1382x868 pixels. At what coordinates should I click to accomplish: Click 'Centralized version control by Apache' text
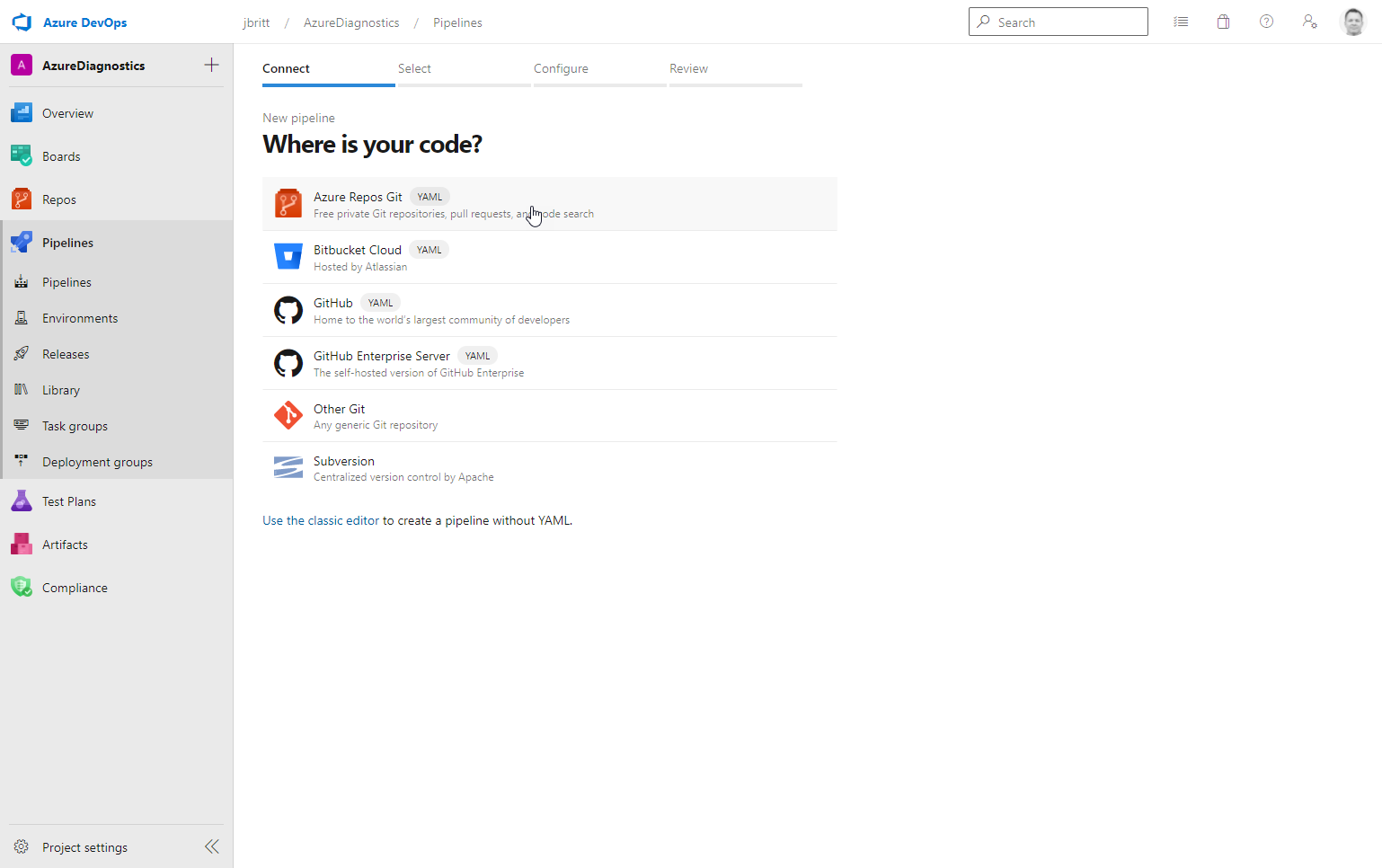[x=403, y=477]
